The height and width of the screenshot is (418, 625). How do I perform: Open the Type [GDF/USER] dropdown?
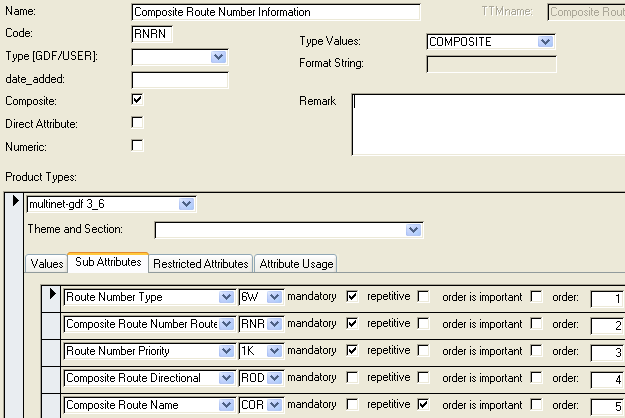pos(218,57)
